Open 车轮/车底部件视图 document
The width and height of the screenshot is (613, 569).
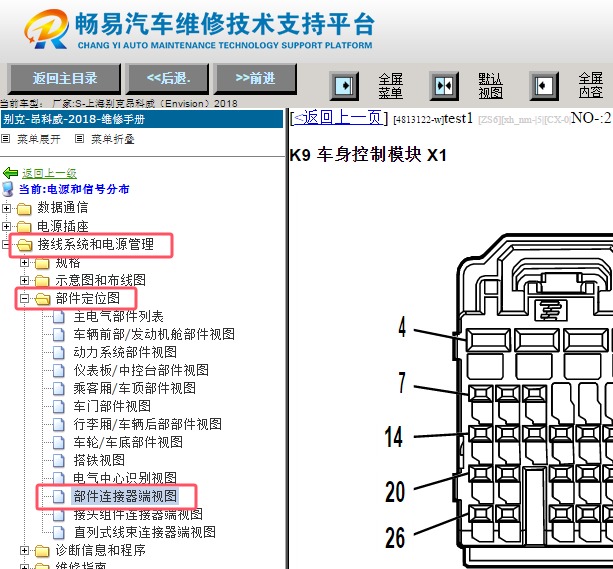click(x=128, y=442)
